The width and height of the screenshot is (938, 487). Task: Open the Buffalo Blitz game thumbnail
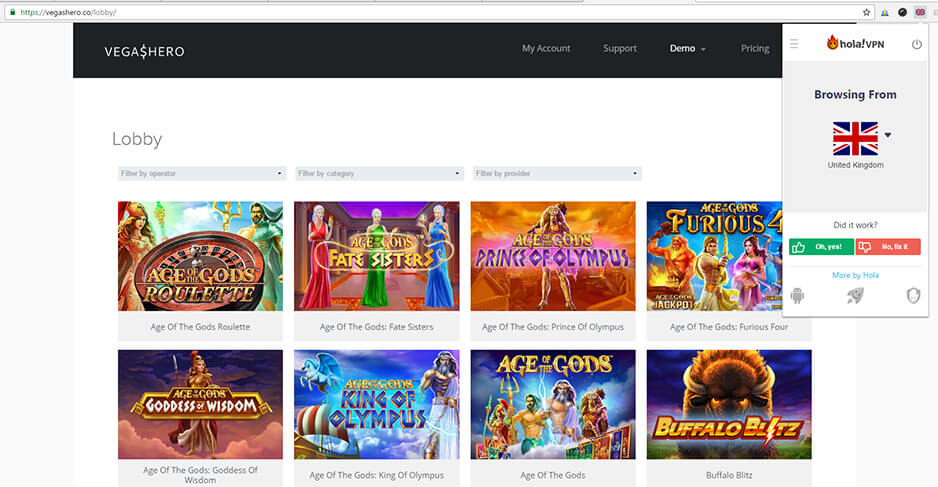pos(729,404)
